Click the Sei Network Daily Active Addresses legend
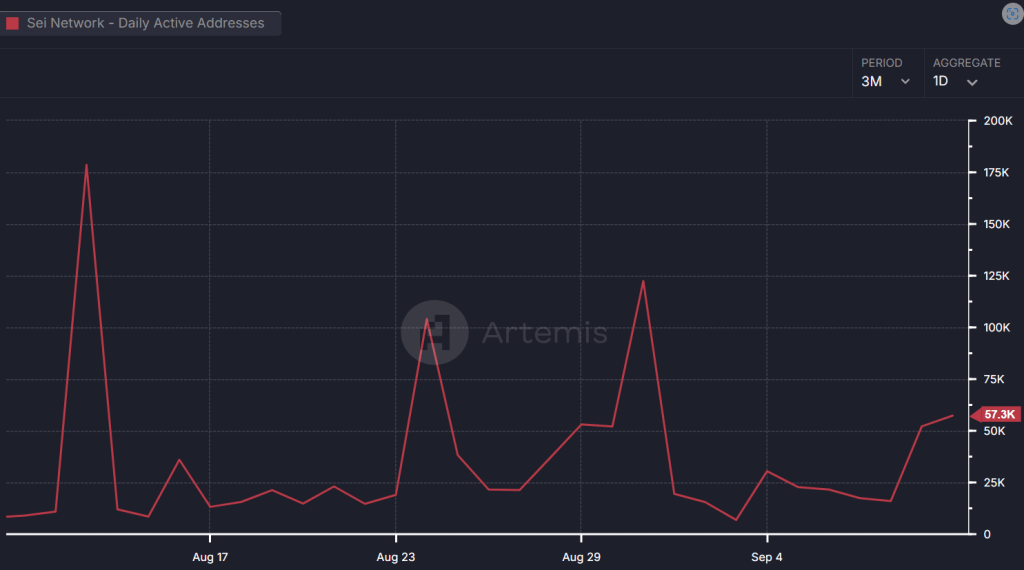1024x570 pixels. (x=140, y=24)
